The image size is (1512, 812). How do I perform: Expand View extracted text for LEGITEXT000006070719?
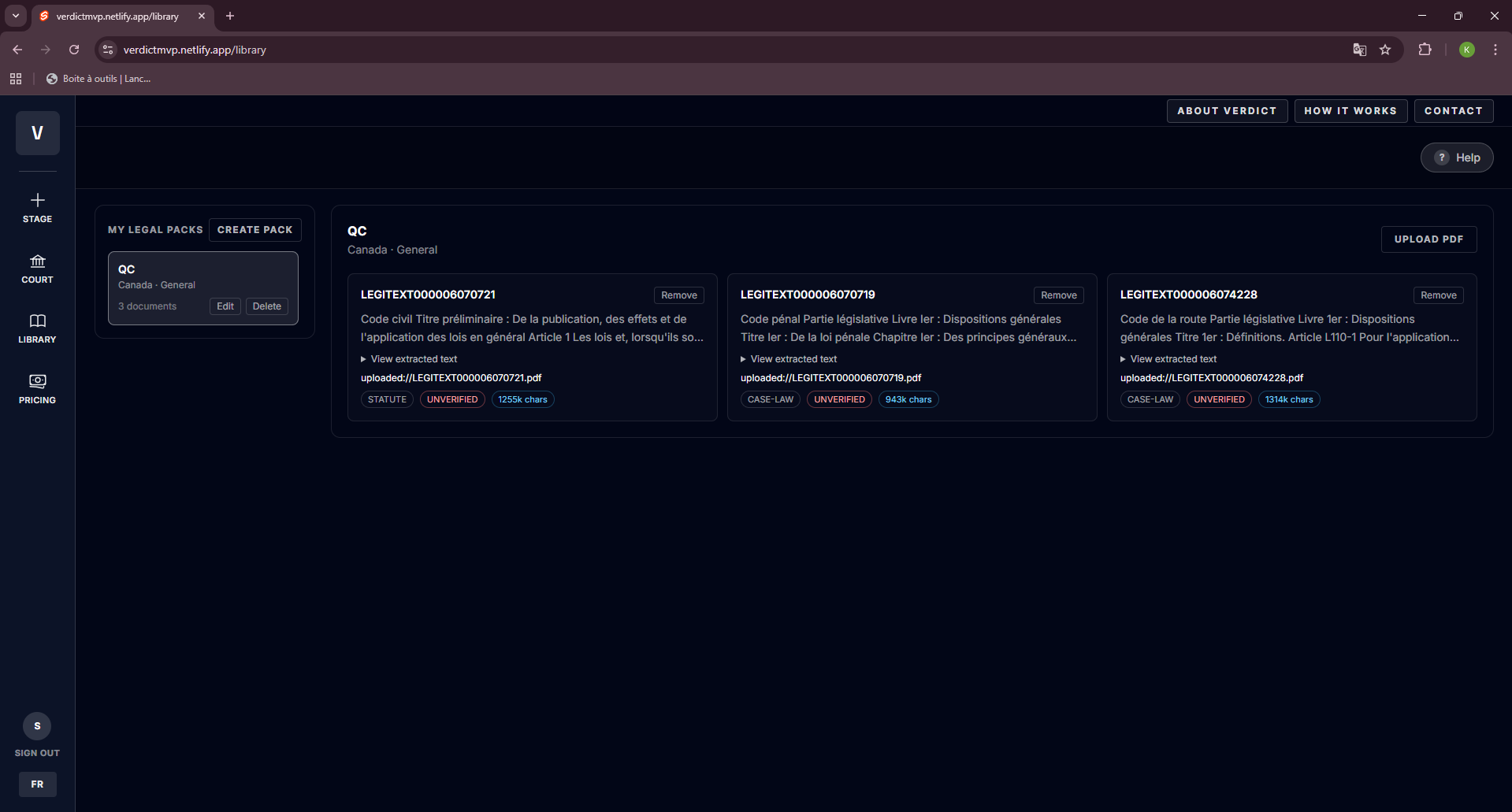point(789,359)
